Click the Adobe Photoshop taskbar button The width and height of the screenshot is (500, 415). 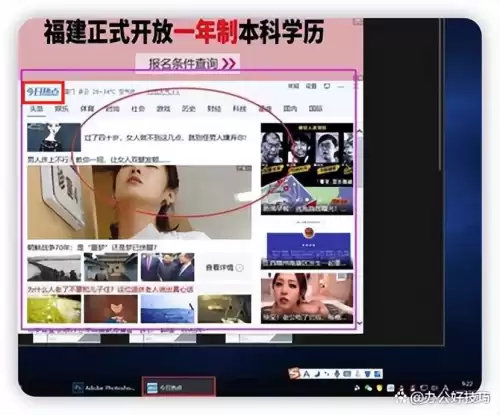coord(105,388)
